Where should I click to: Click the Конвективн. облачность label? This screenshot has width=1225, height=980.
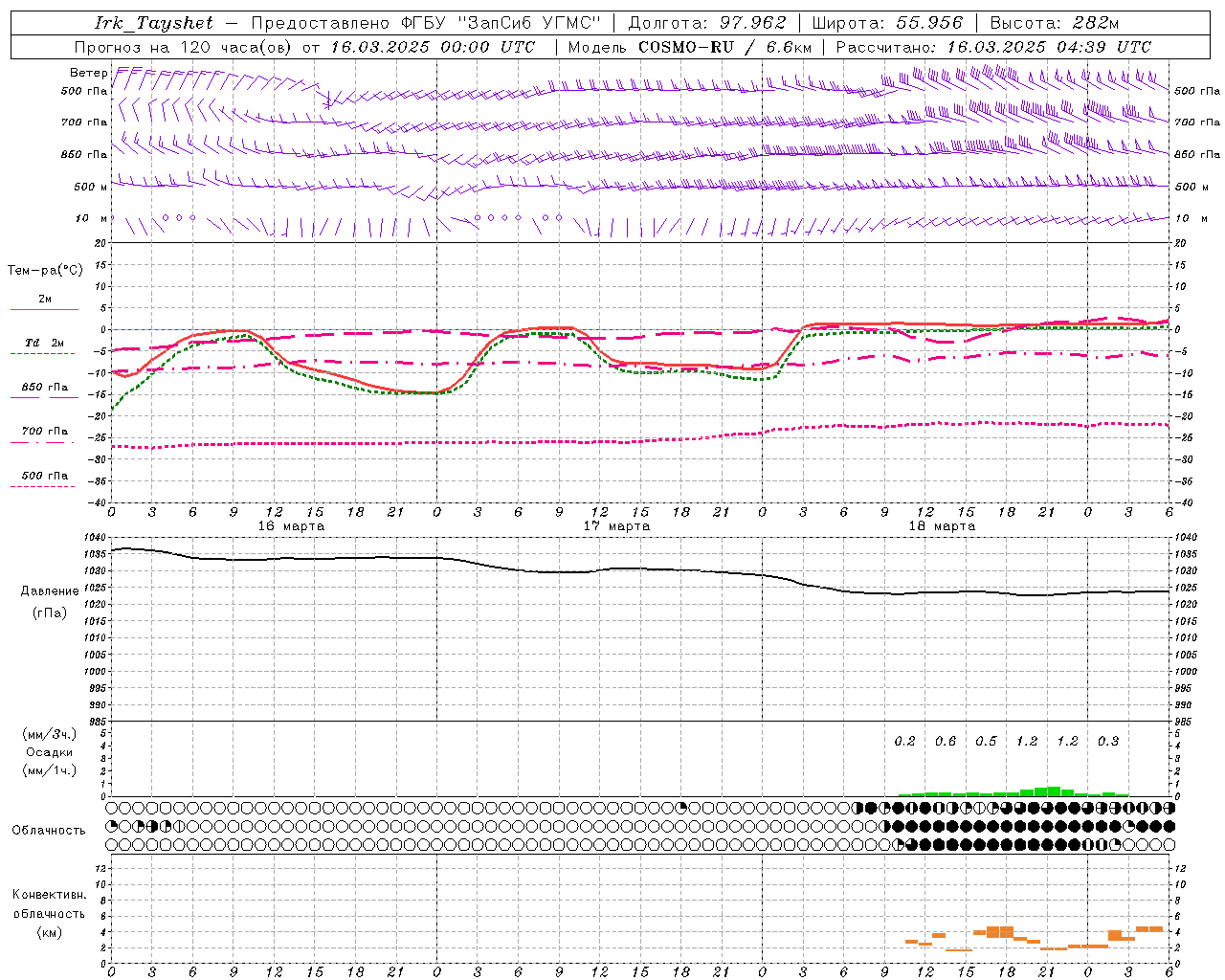click(x=49, y=913)
